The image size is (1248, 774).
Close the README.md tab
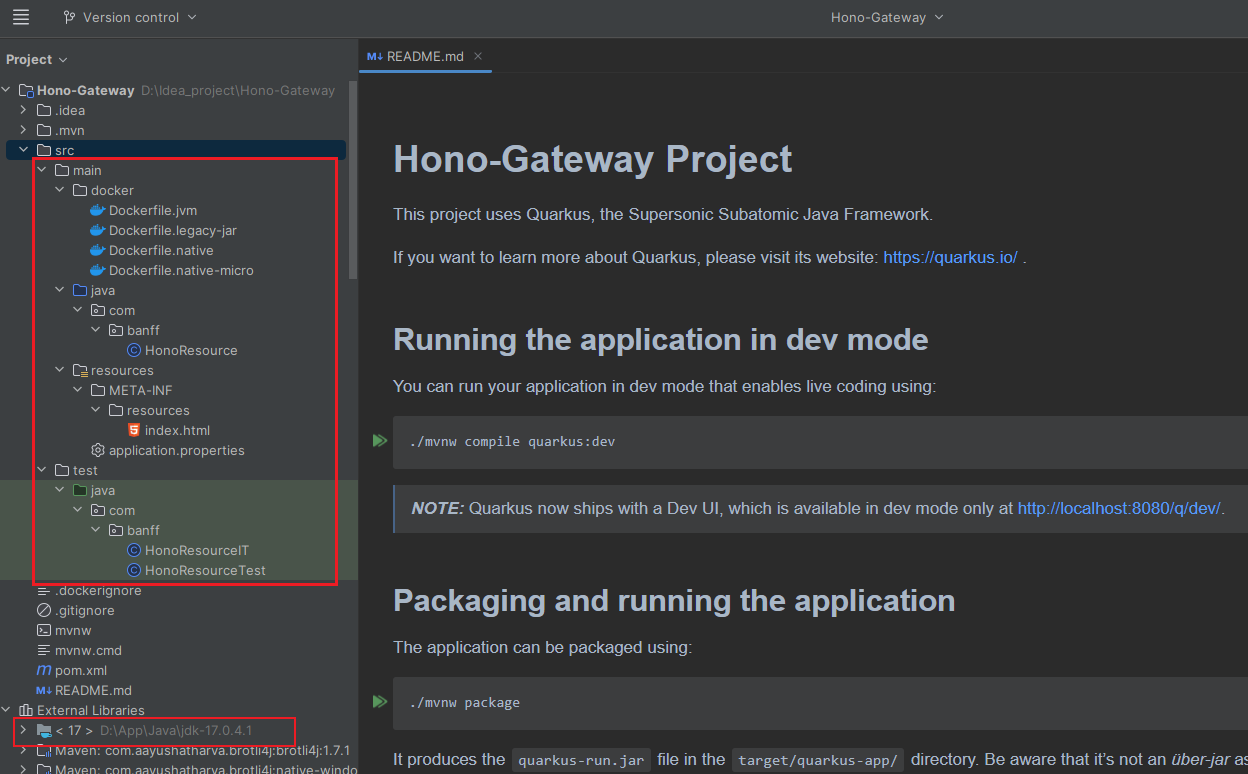click(x=478, y=56)
